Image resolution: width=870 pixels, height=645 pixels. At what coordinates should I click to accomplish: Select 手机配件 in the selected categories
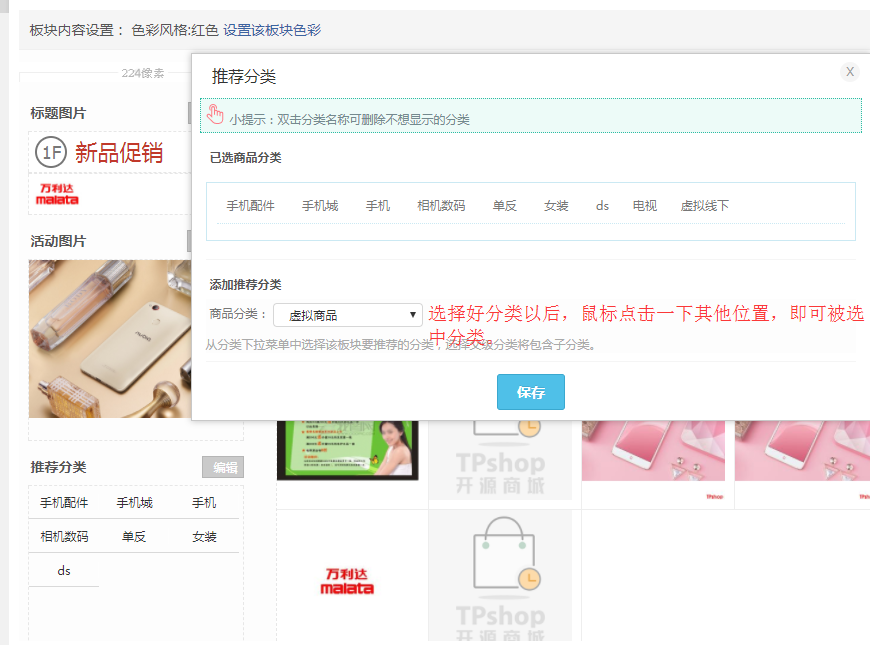pos(250,206)
